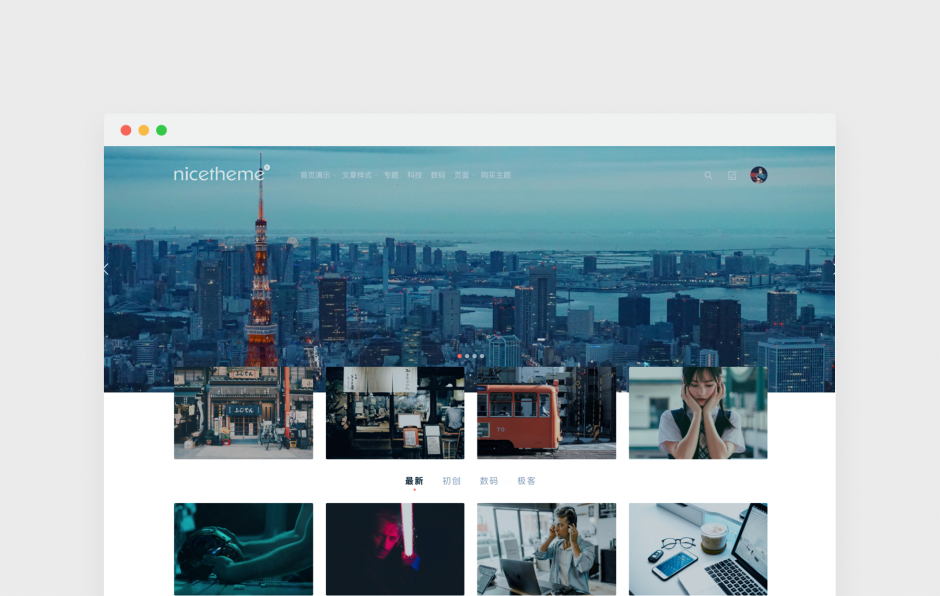Image resolution: width=940 pixels, height=596 pixels.
Task: Expand the 首页演示 dropdown menu
Action: pyautogui.click(x=317, y=175)
